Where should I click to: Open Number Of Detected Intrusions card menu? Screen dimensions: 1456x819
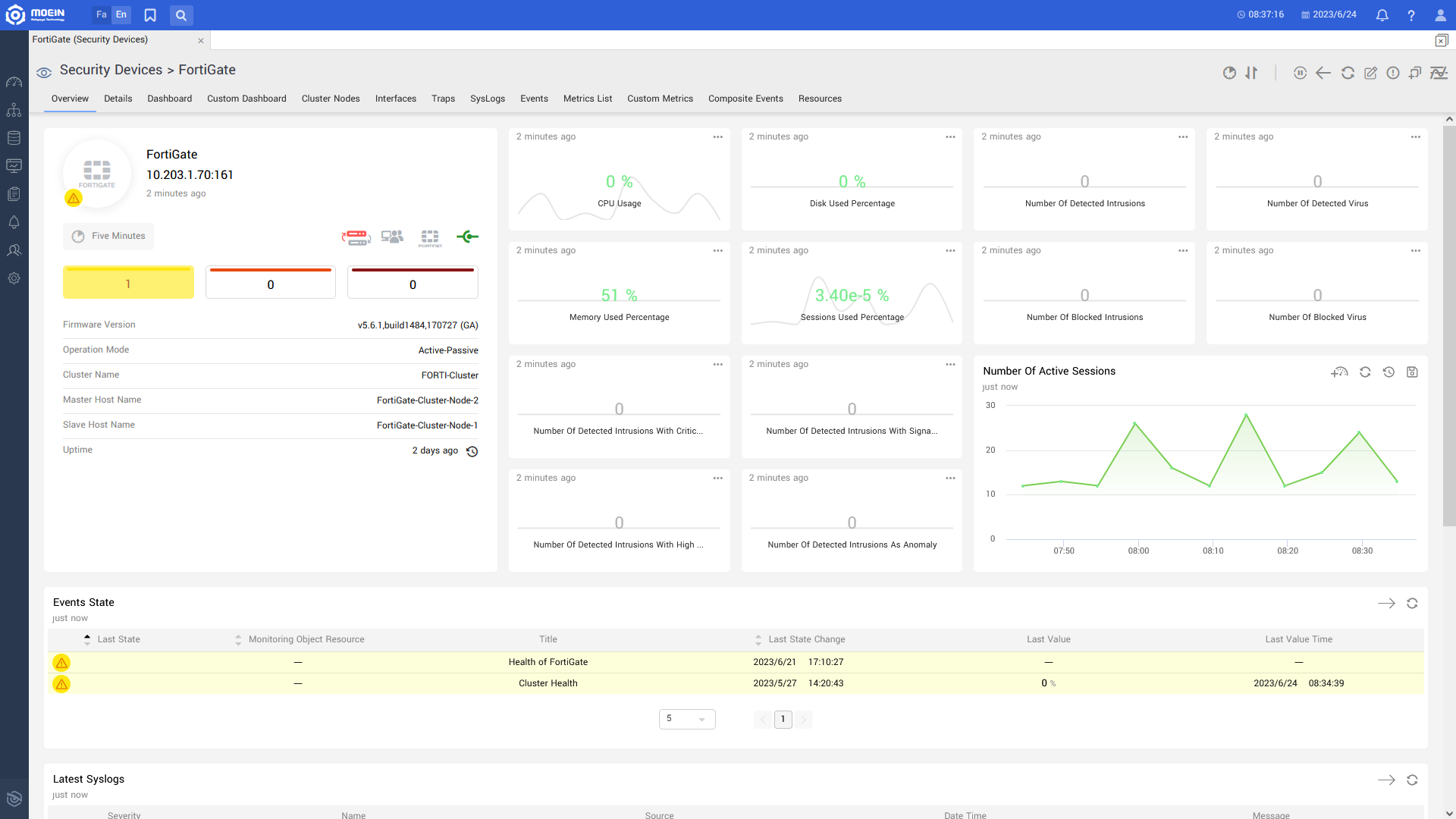[1183, 137]
